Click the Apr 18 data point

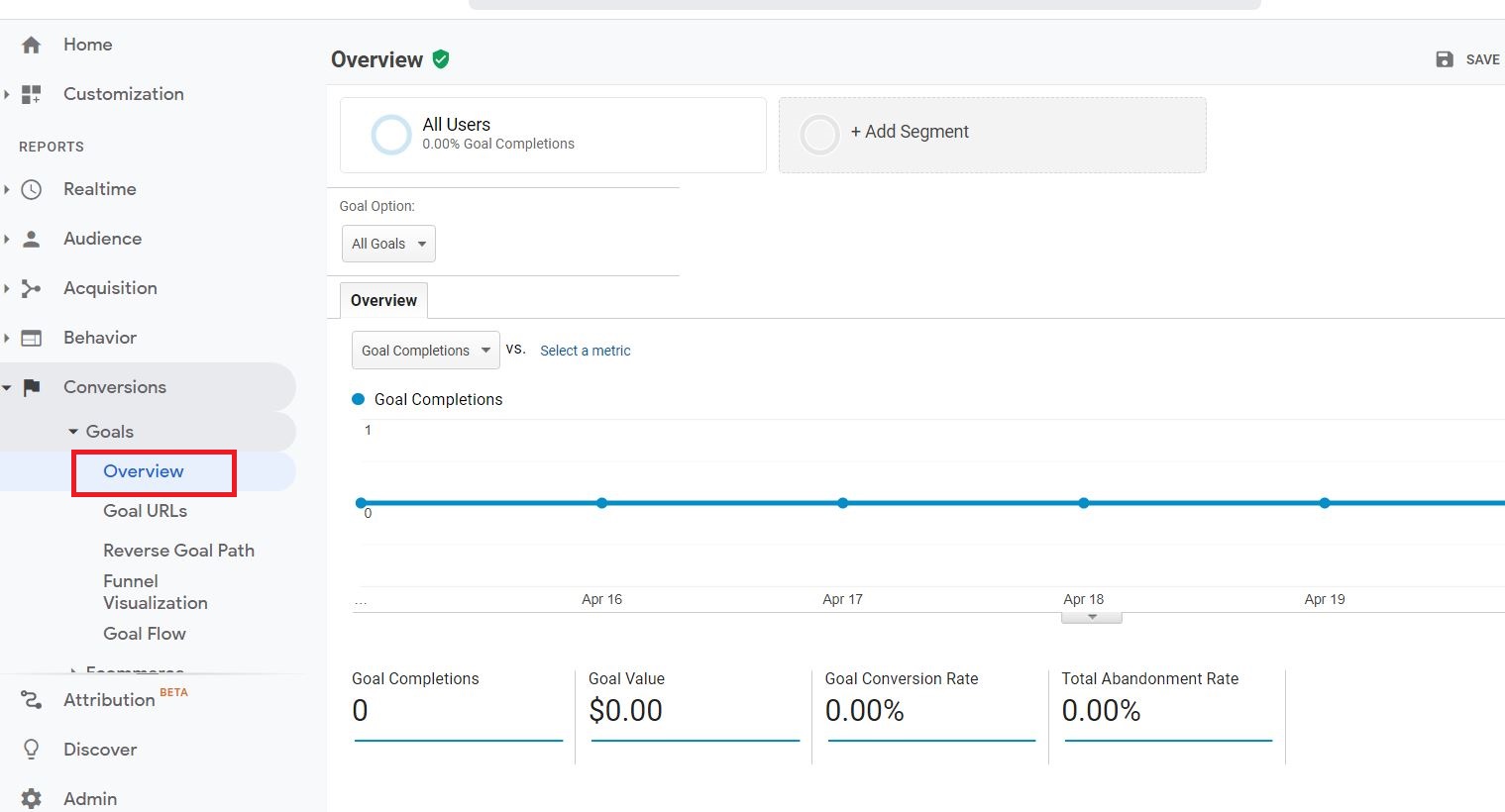tap(1084, 503)
